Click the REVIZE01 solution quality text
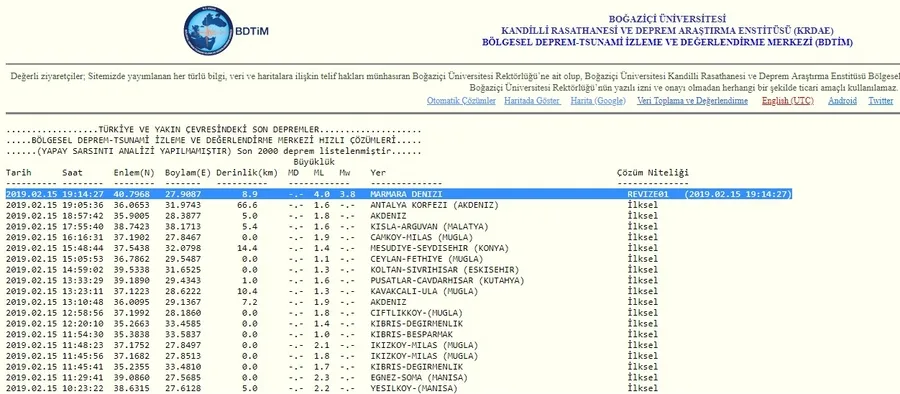The width and height of the screenshot is (900, 394). (x=647, y=194)
